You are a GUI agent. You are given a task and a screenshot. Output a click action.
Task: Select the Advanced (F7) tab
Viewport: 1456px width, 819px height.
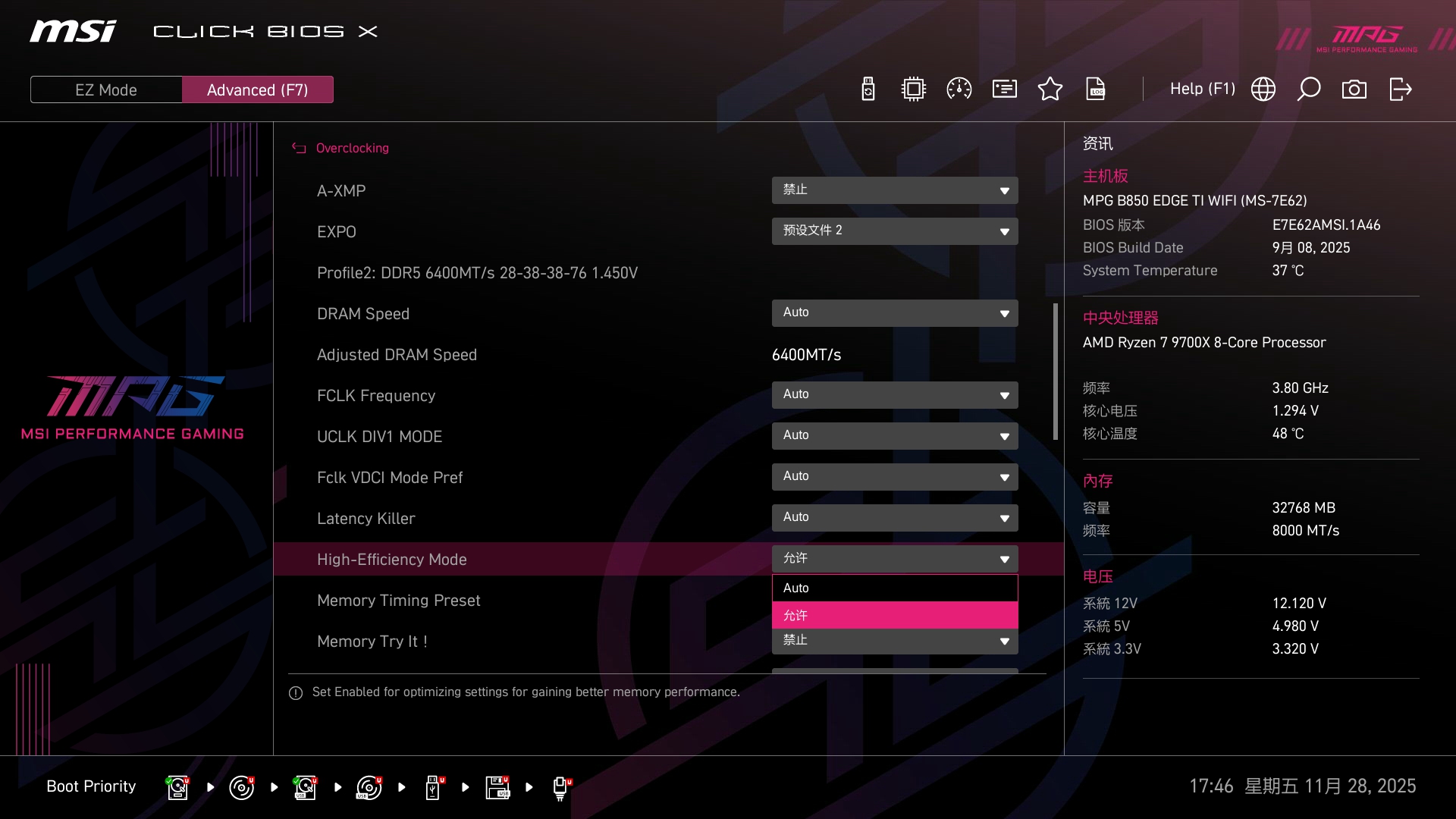pos(258,89)
